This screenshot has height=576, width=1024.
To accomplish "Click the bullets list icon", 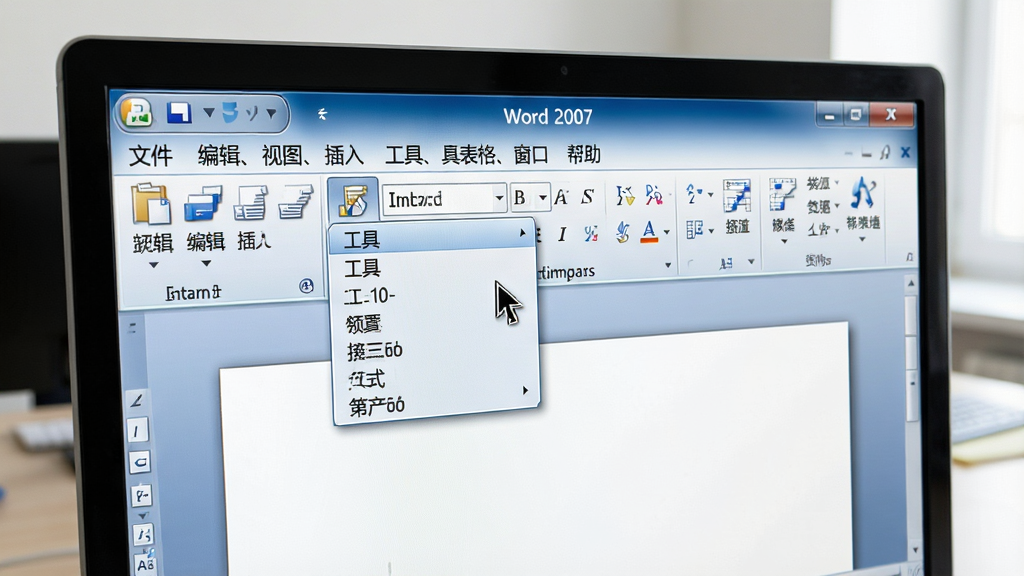I will [694, 194].
